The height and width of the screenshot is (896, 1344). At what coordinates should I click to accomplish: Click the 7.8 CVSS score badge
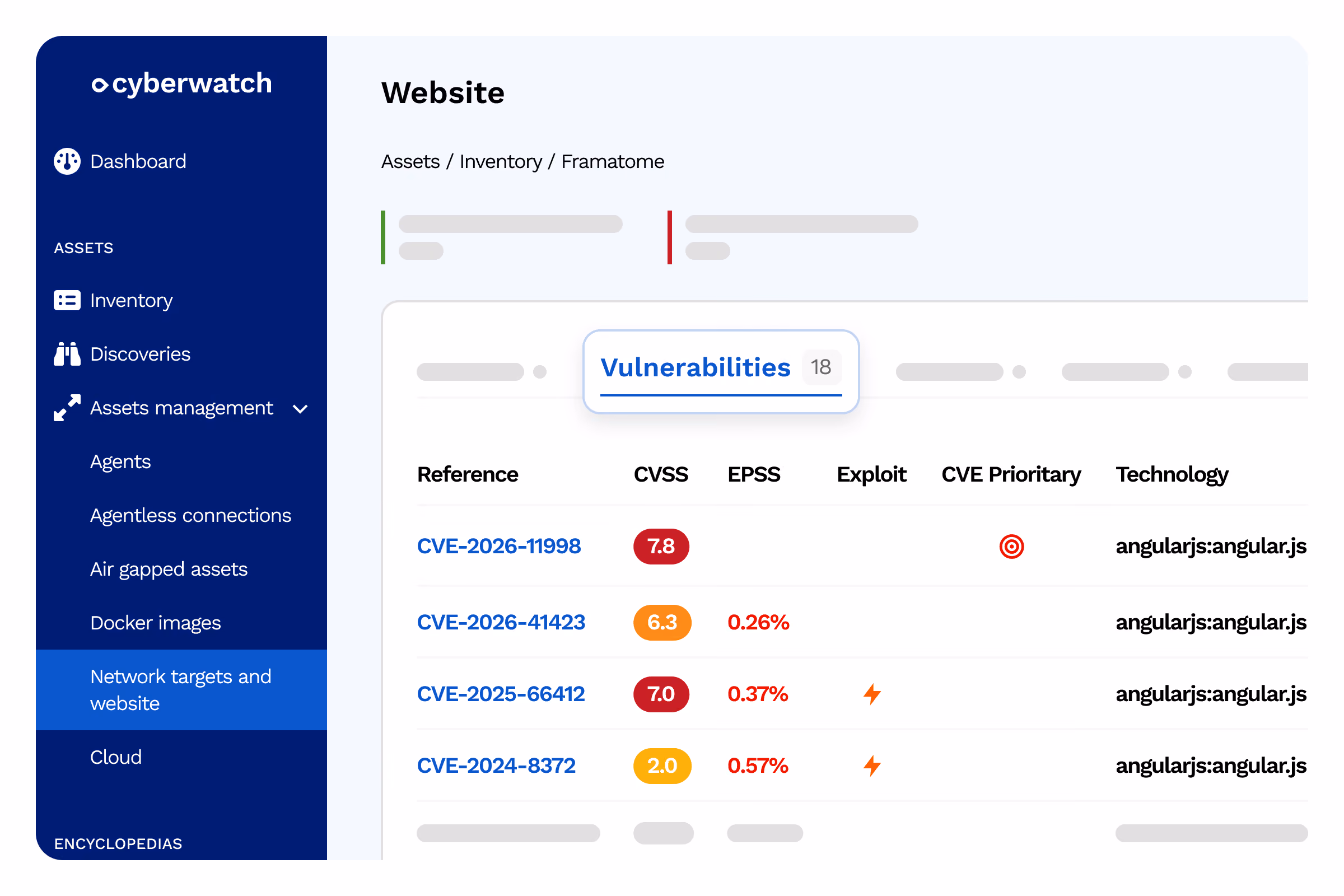[661, 547]
